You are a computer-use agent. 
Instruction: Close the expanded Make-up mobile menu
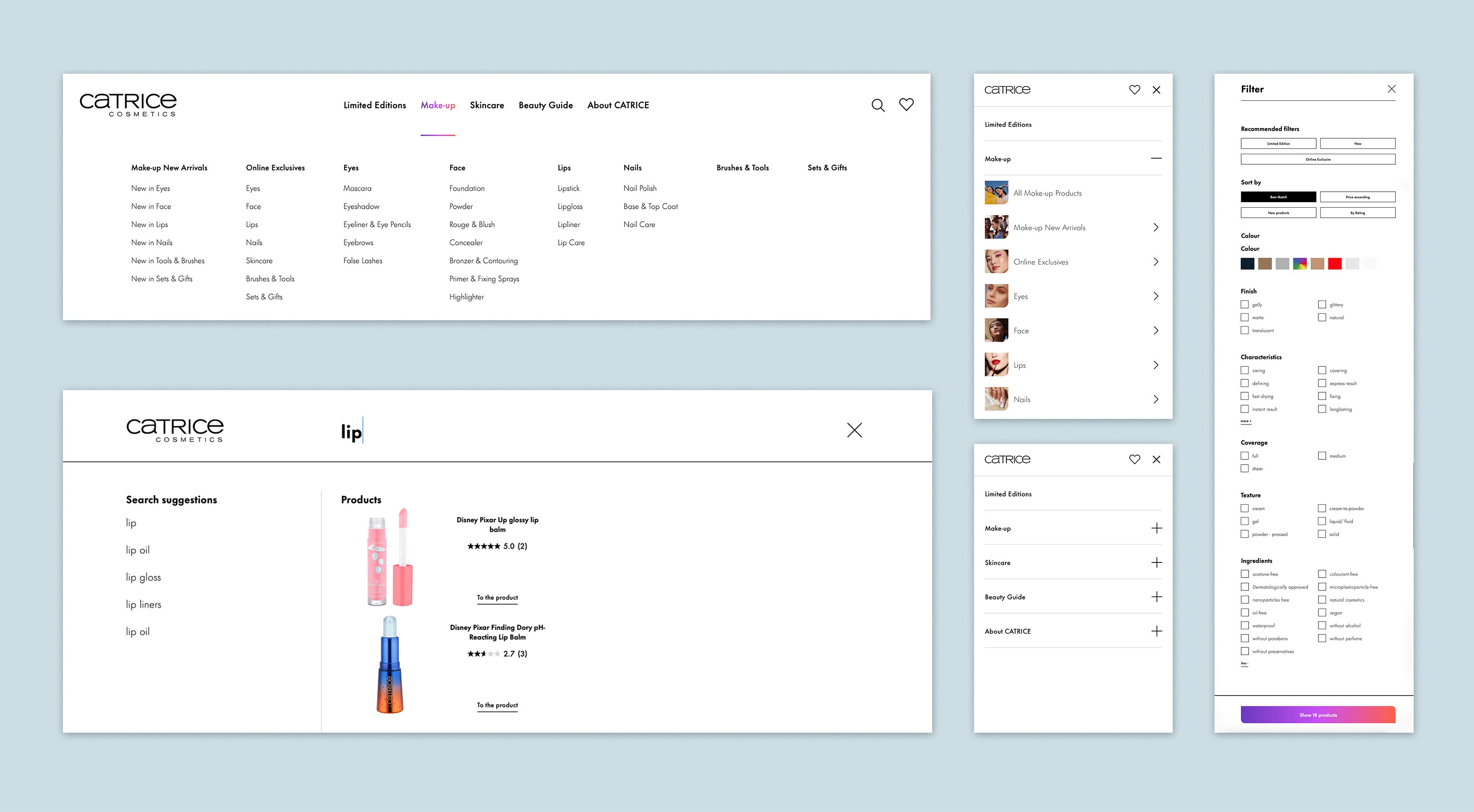click(1156, 90)
